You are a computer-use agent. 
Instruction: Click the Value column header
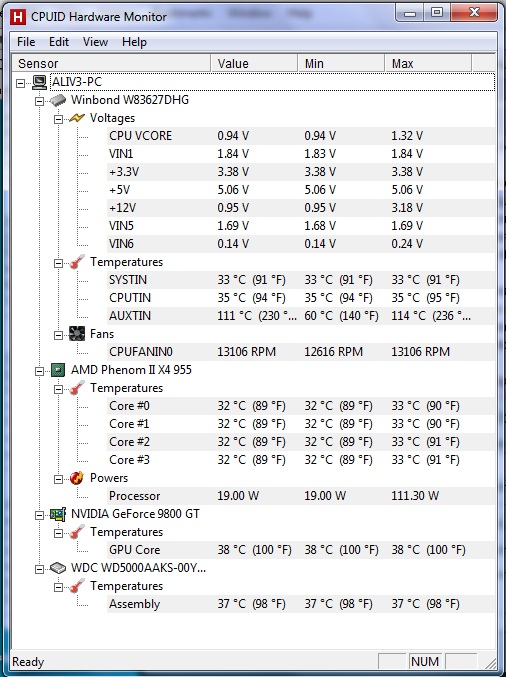(254, 63)
